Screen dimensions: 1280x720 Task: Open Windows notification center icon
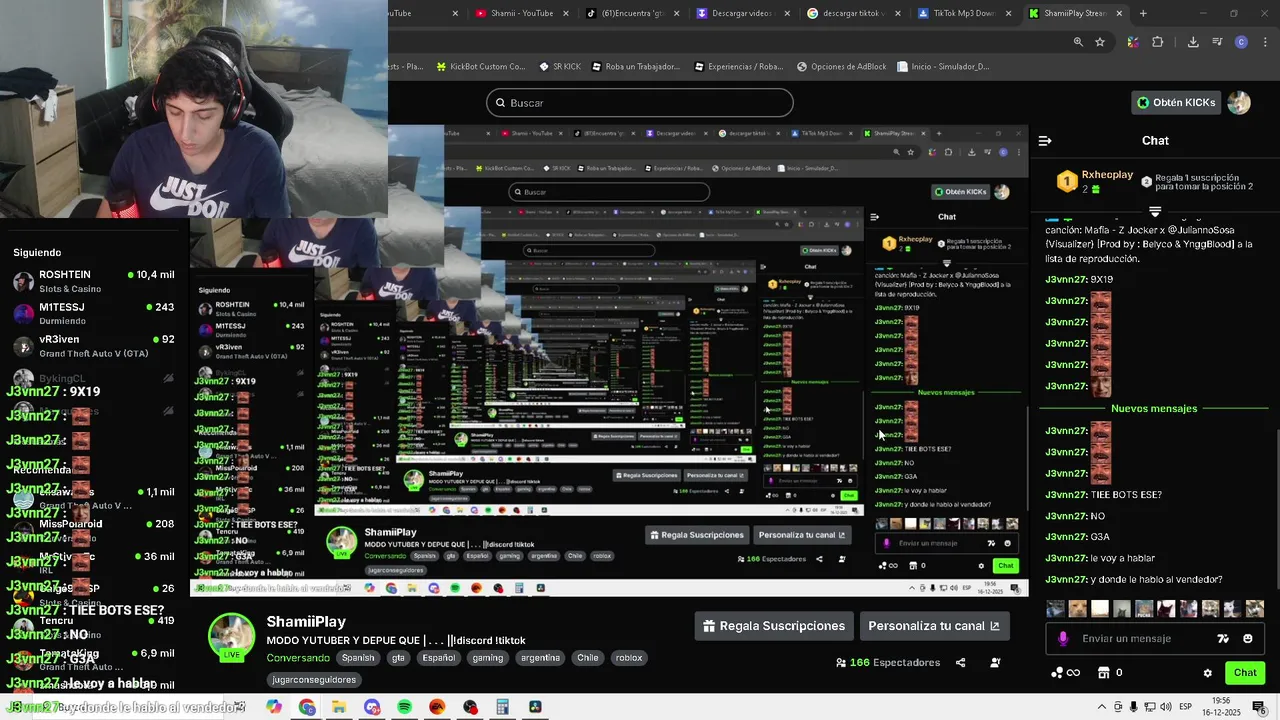(x=1259, y=708)
